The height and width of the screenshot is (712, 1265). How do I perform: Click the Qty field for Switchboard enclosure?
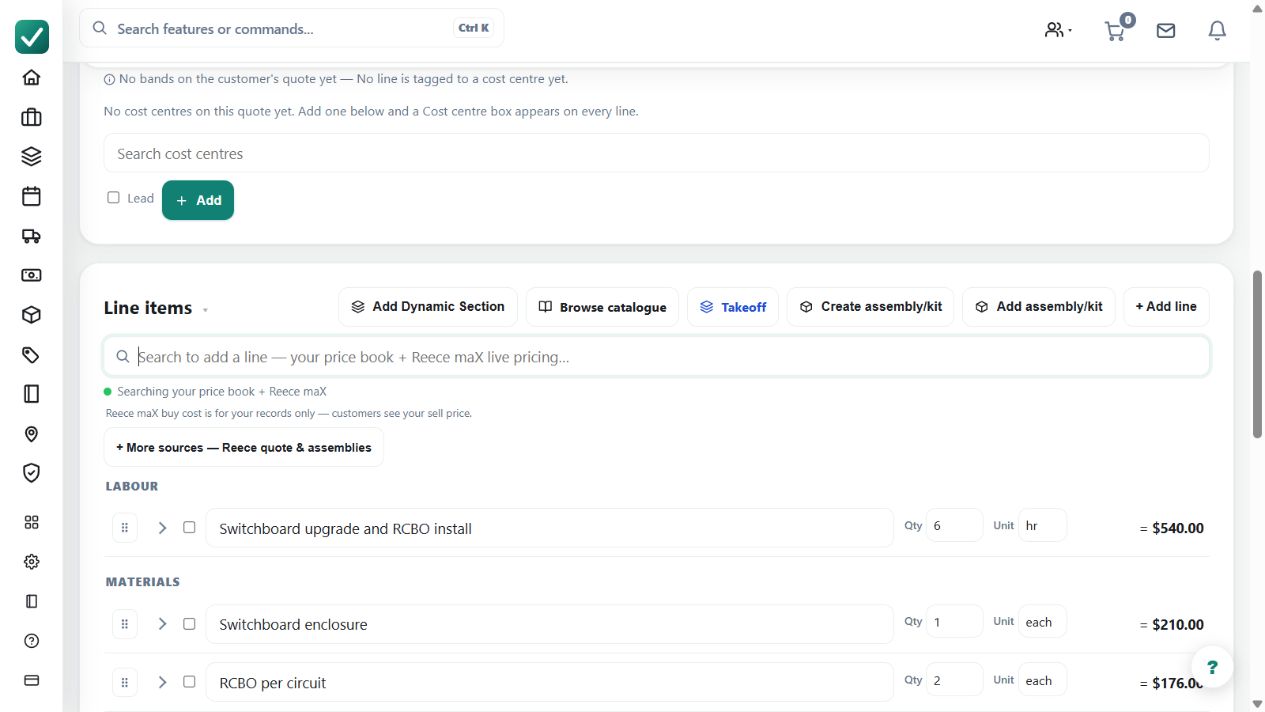click(x=954, y=621)
